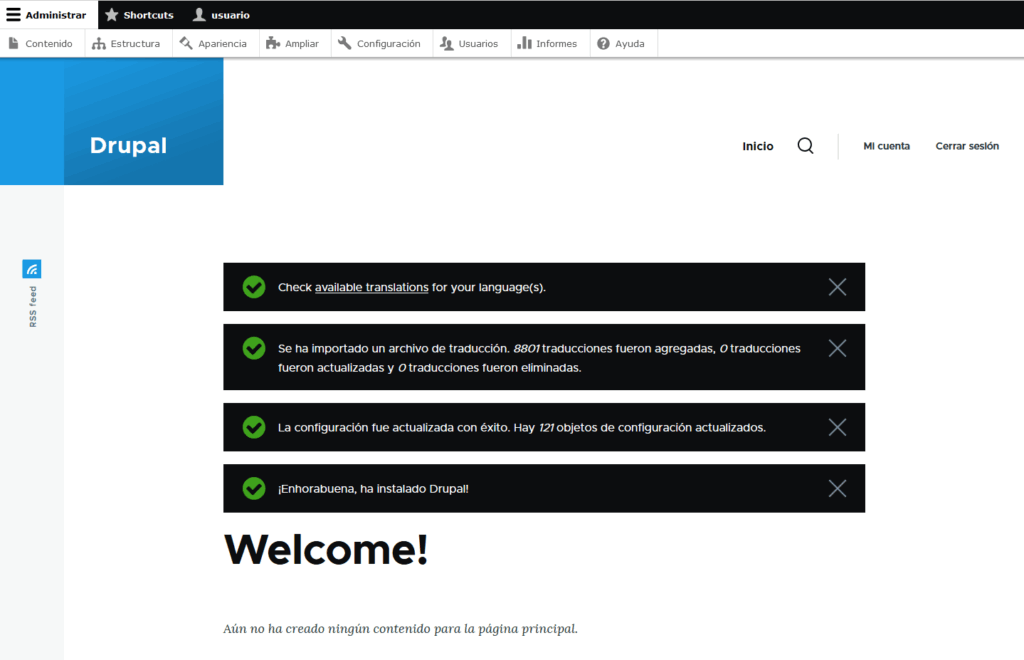The width and height of the screenshot is (1024, 660).
Task: Click the usuario person icon
Action: (x=201, y=14)
